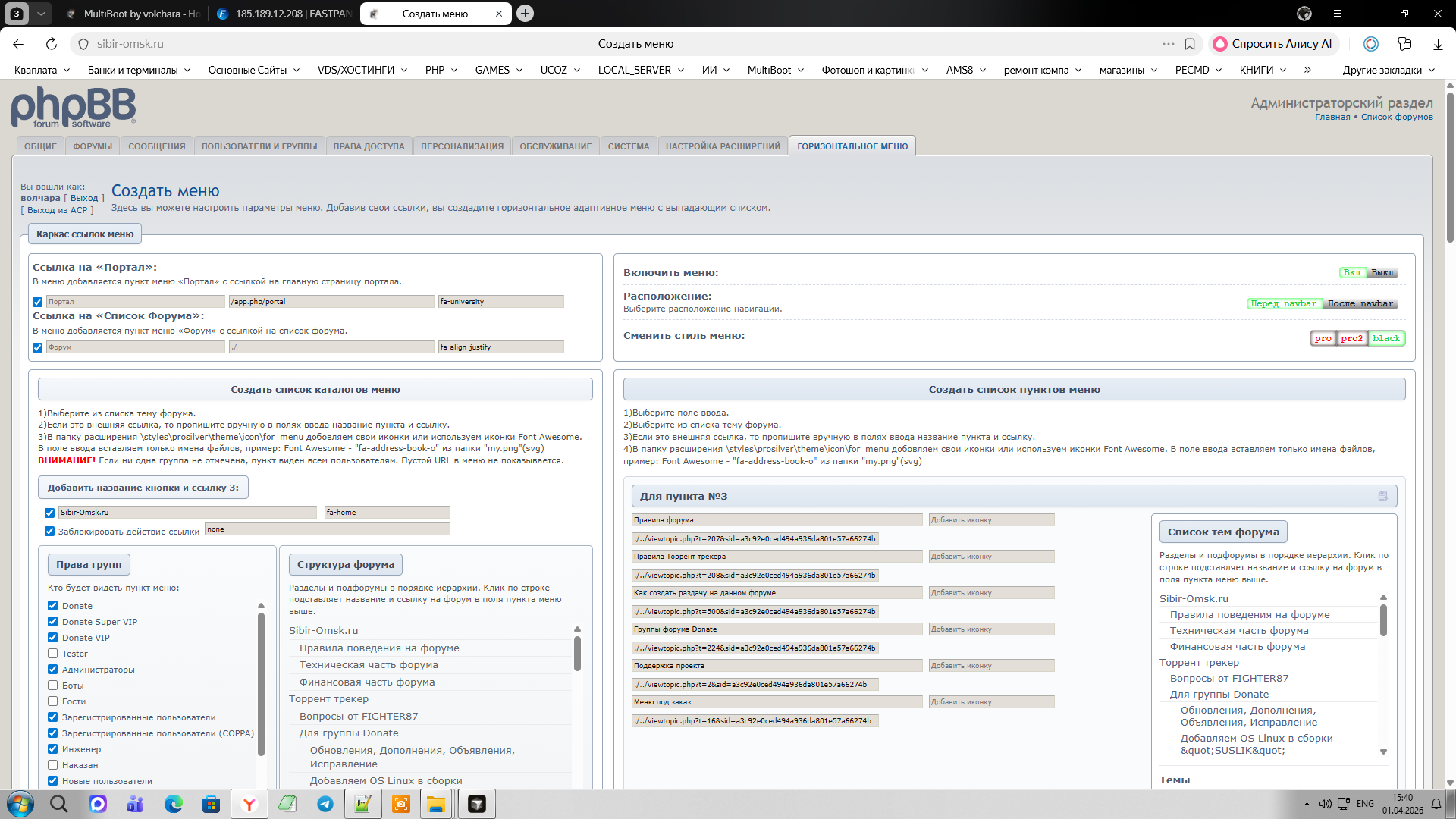
Task: Click the phpBB forum software logo
Action: pyautogui.click(x=74, y=107)
